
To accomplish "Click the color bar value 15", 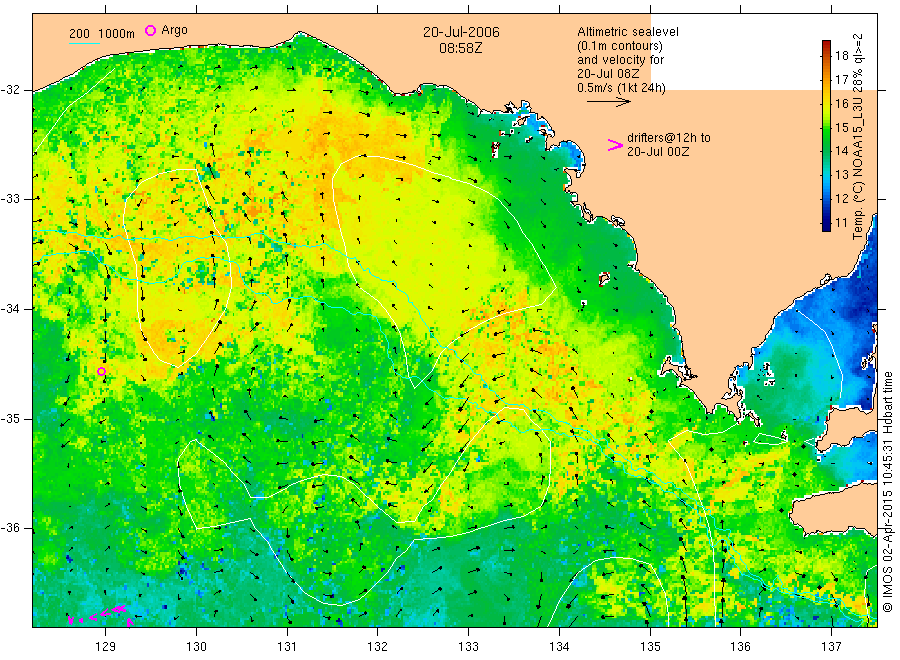I will click(841, 127).
